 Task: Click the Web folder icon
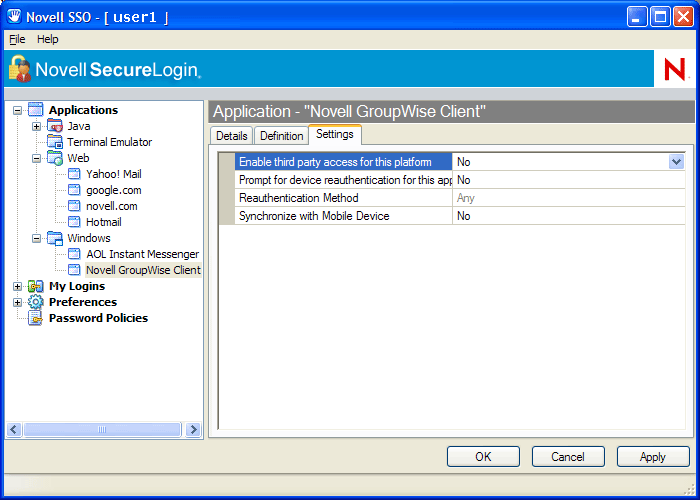pyautogui.click(x=55, y=158)
